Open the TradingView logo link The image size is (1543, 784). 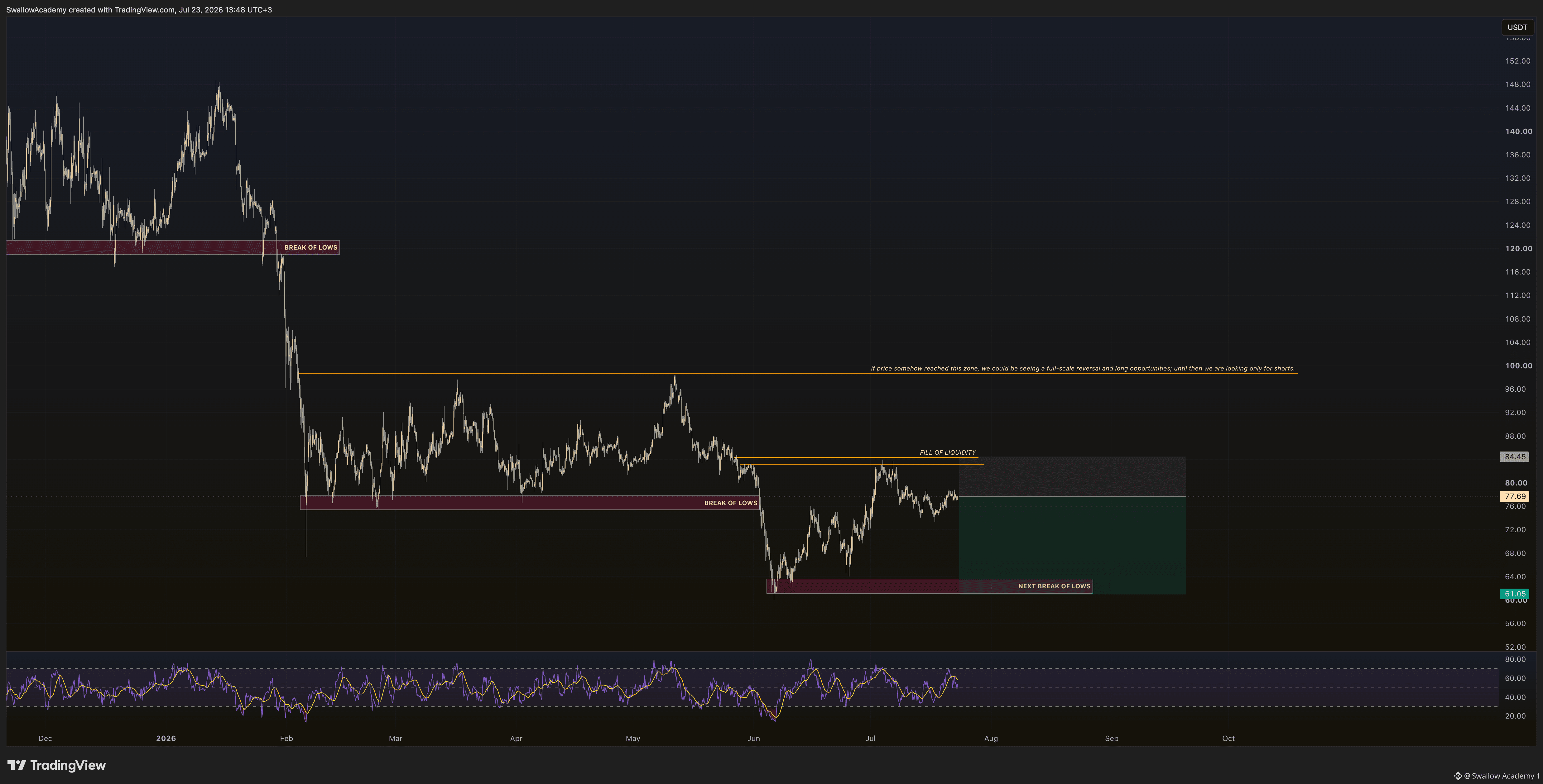tap(56, 765)
